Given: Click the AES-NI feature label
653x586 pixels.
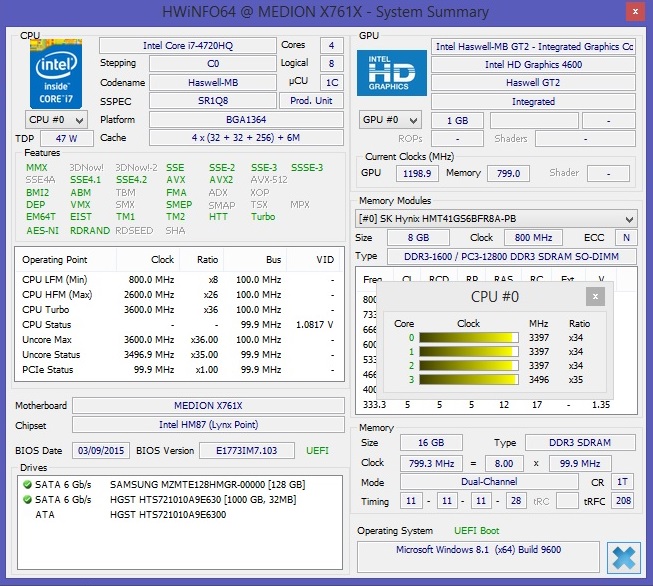Looking at the screenshot, I should pos(42,230).
